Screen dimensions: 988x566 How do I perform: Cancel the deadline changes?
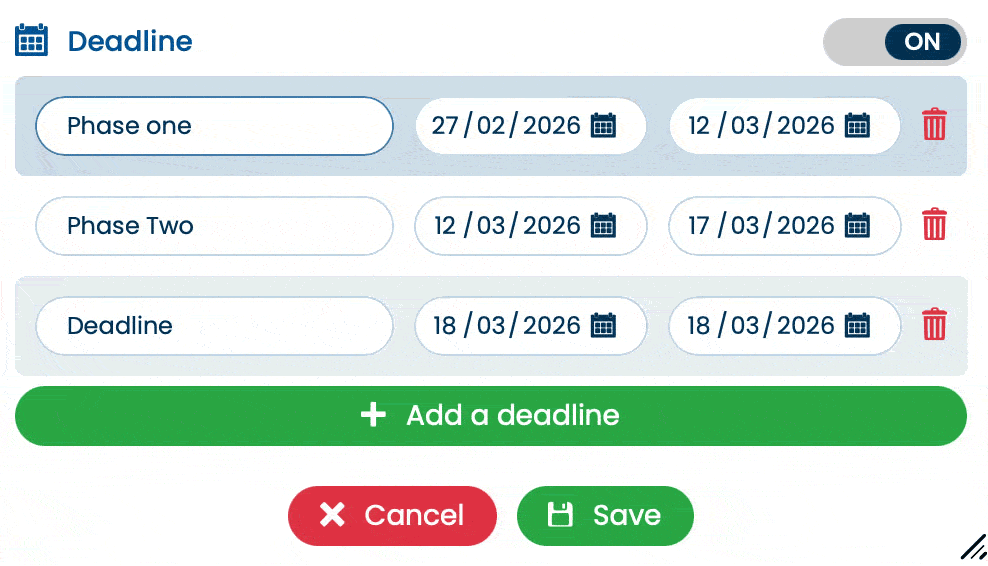[x=392, y=516]
